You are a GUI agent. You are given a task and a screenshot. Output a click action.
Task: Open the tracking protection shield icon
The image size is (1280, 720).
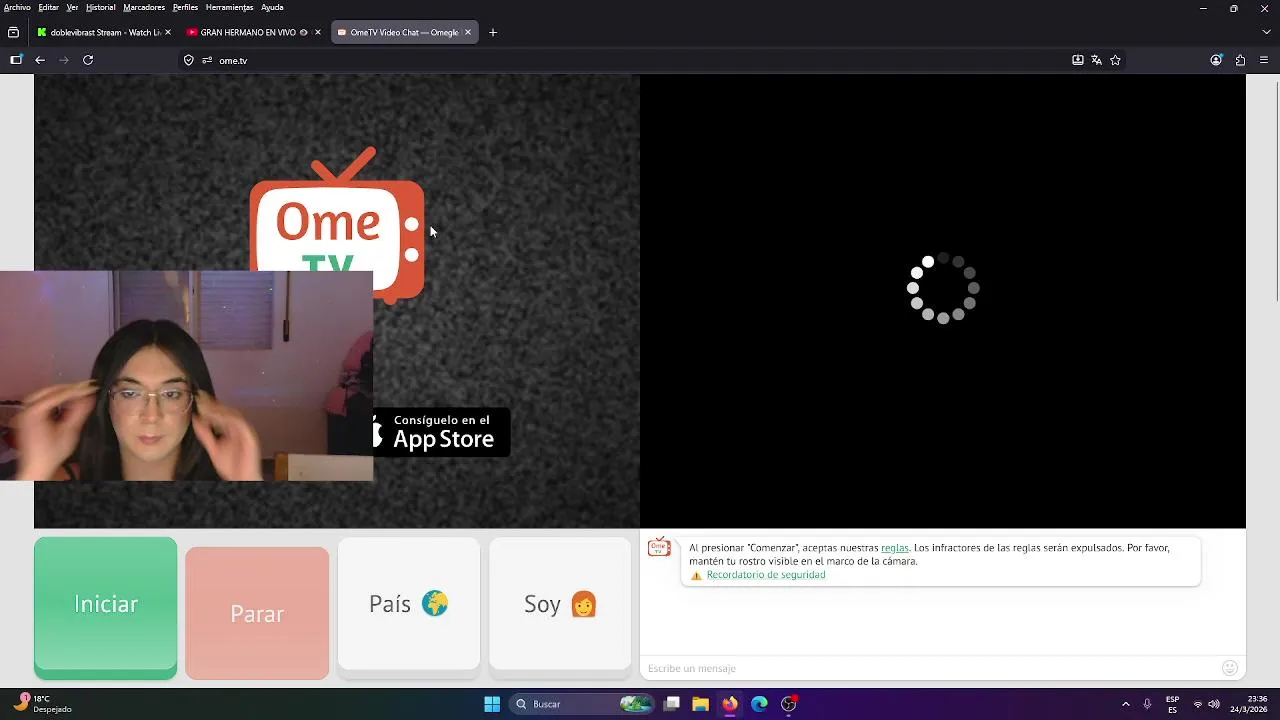point(188,60)
